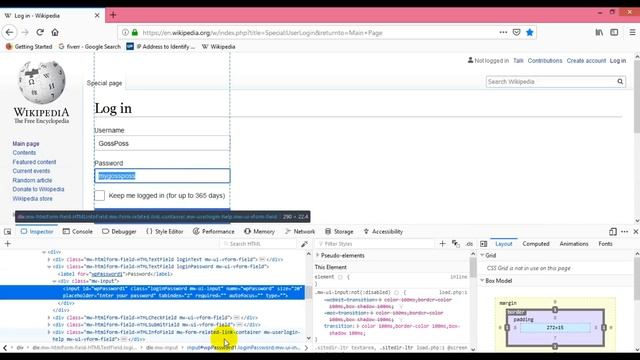640x360 pixels.
Task: Close the Log in - Wikipedia tab
Action: [x=97, y=16]
